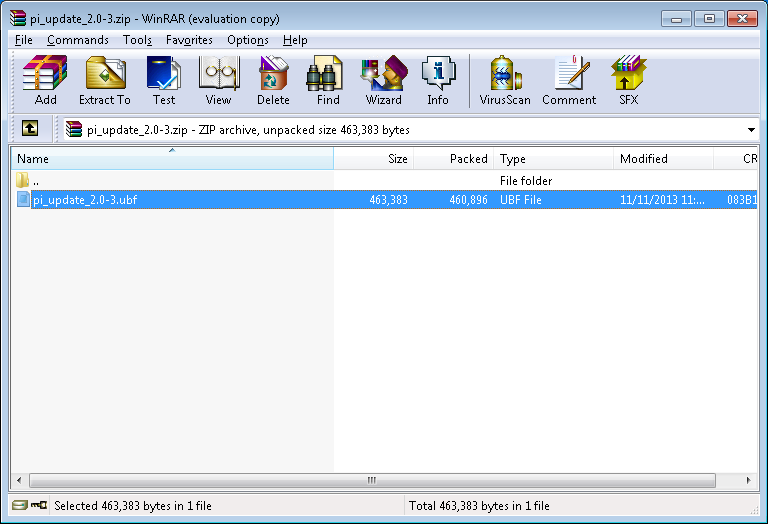Click the parent folder '..' icon

[22, 180]
